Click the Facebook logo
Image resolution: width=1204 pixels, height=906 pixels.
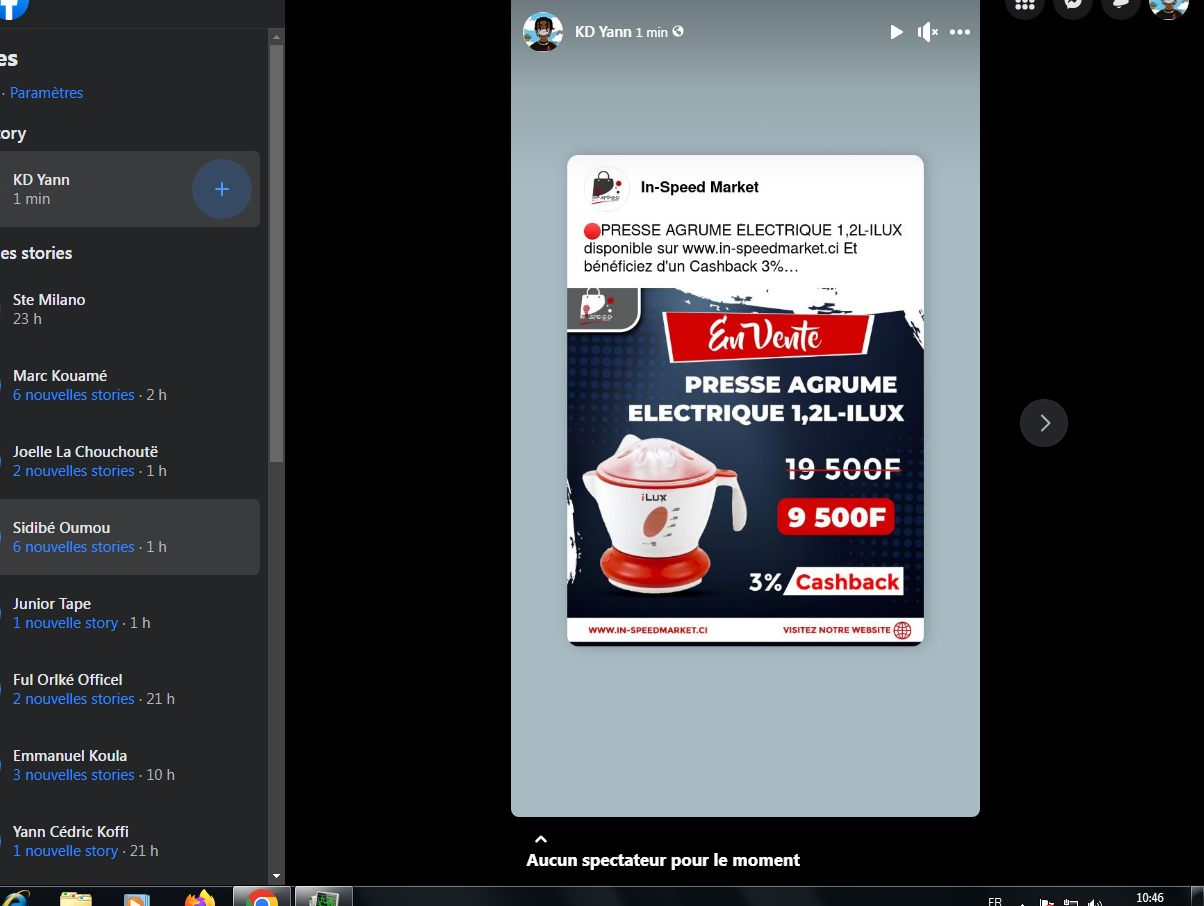coord(12,8)
